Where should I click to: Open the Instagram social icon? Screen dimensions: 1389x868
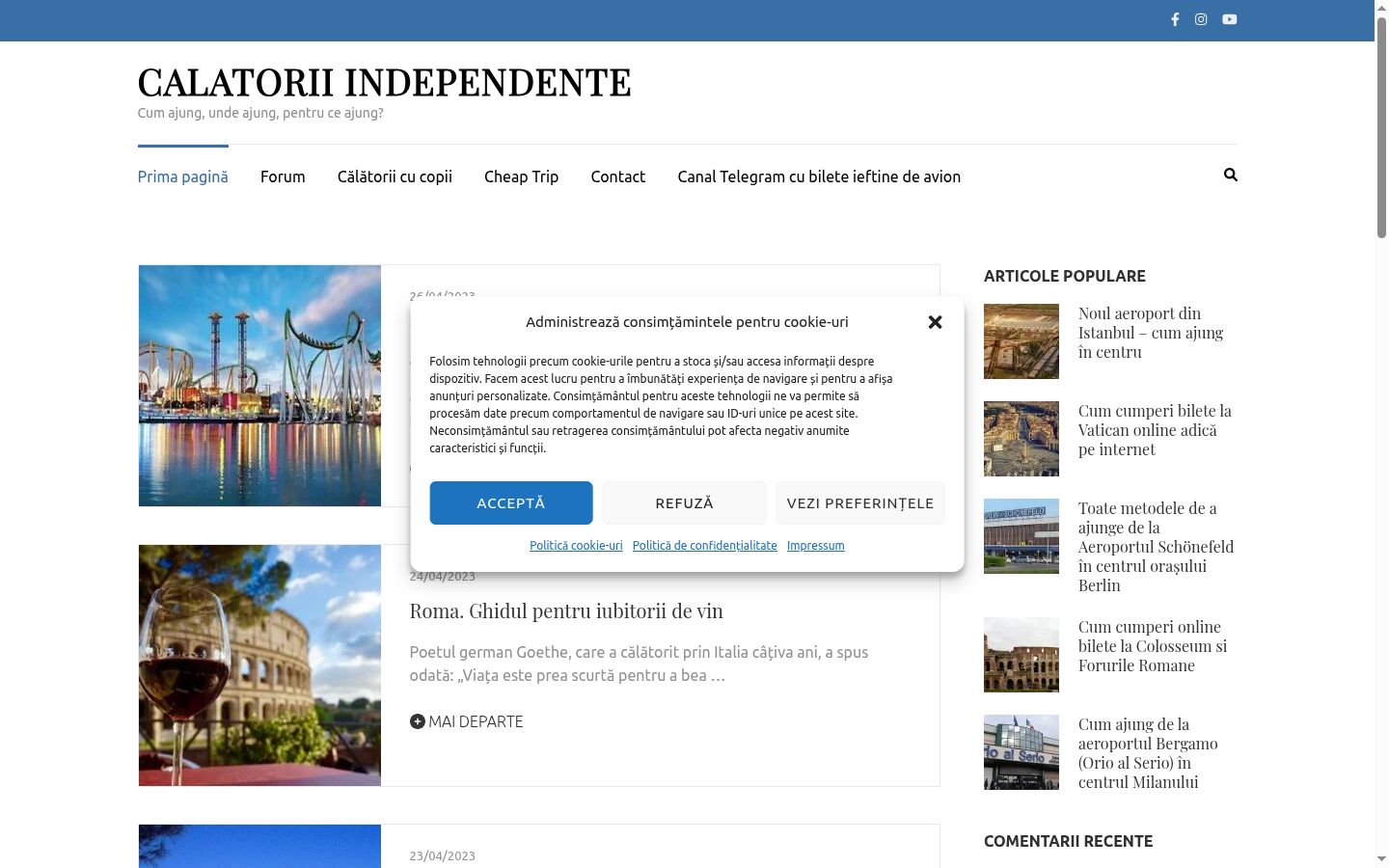[1201, 19]
